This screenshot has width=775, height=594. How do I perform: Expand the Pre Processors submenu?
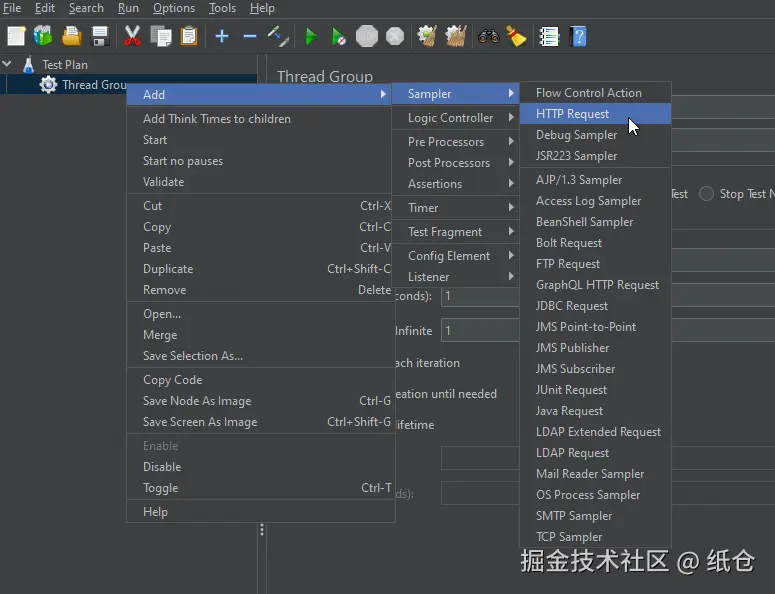455,142
